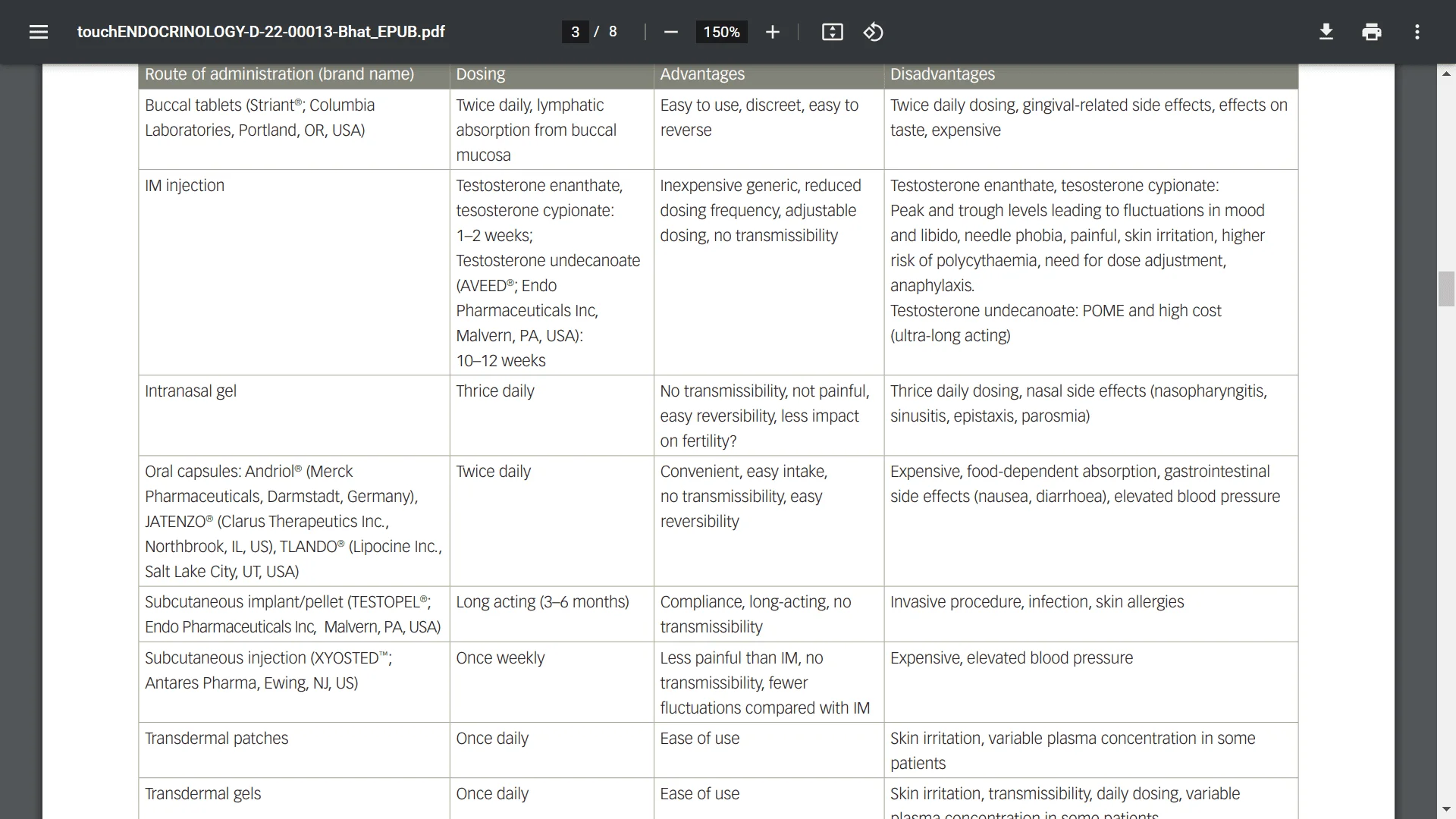The image size is (1456, 819).
Task: Click 'Once daily' in Transdermal patches row
Action: (491, 739)
